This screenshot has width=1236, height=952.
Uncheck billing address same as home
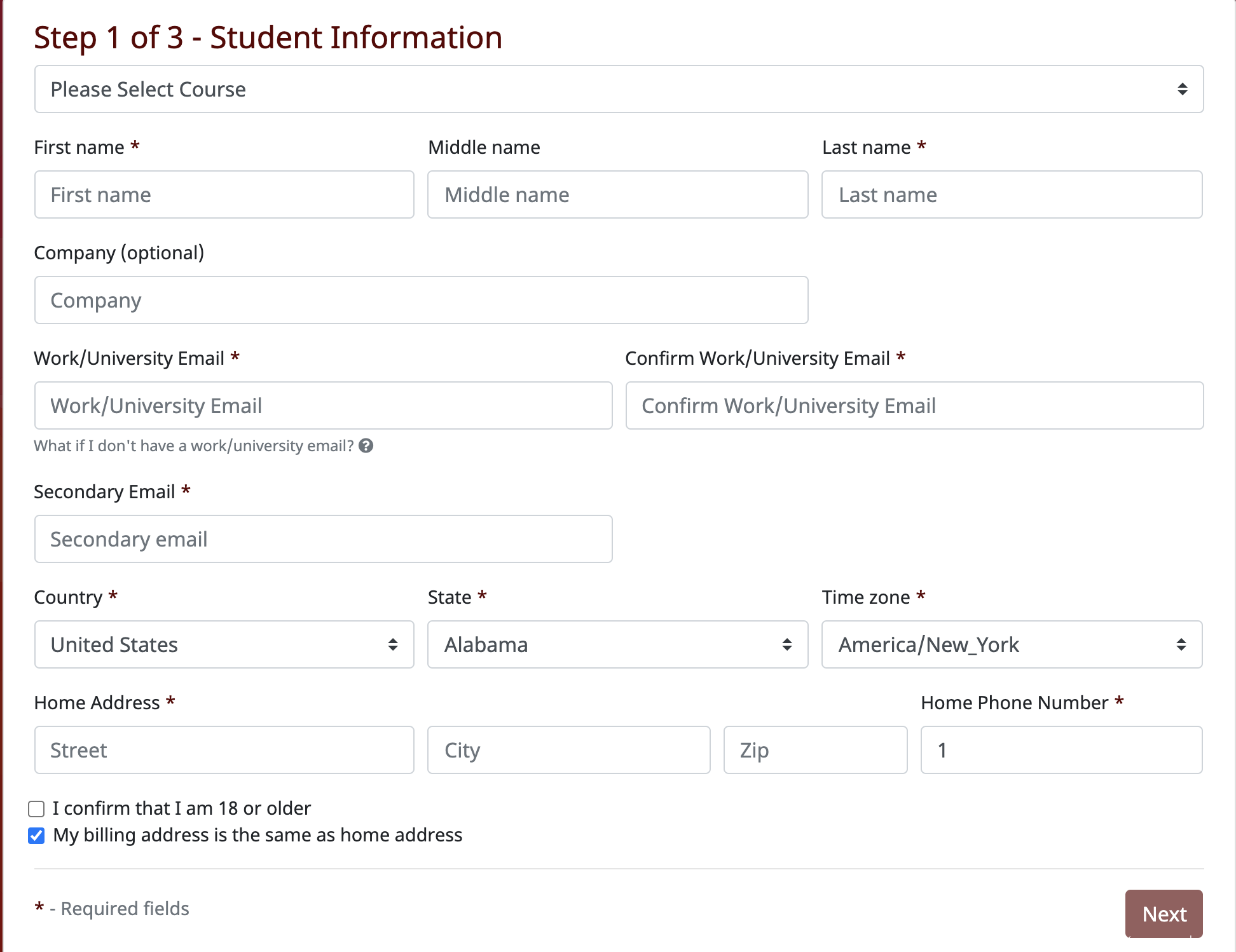click(37, 835)
